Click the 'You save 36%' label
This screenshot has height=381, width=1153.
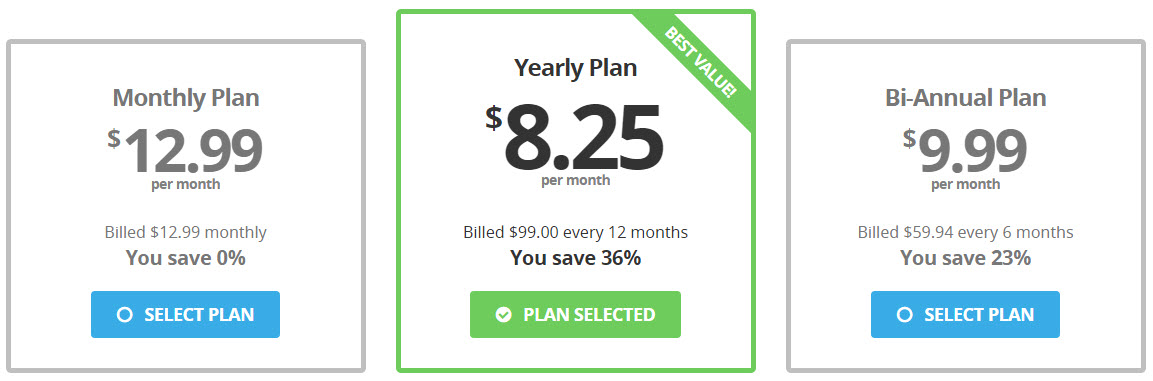[x=576, y=258]
